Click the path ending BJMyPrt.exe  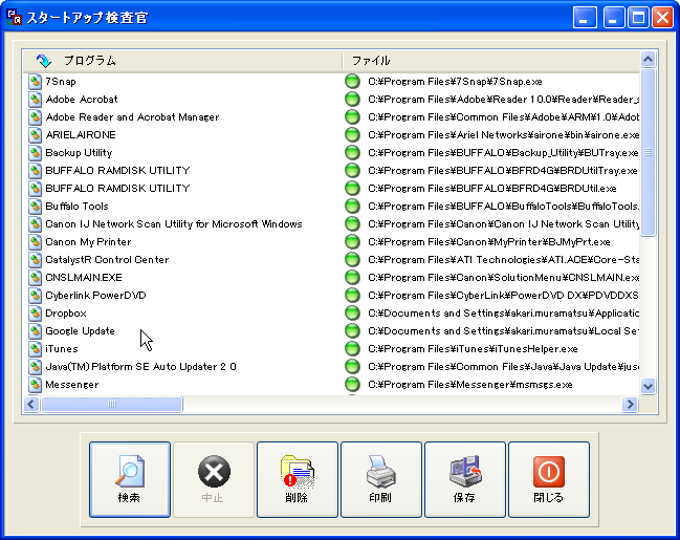(489, 242)
